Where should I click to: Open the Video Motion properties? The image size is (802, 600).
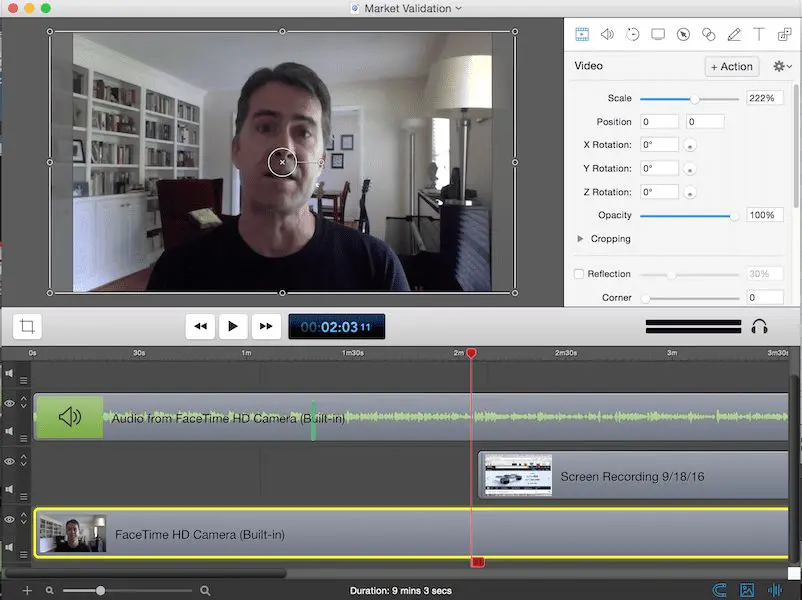click(632, 33)
